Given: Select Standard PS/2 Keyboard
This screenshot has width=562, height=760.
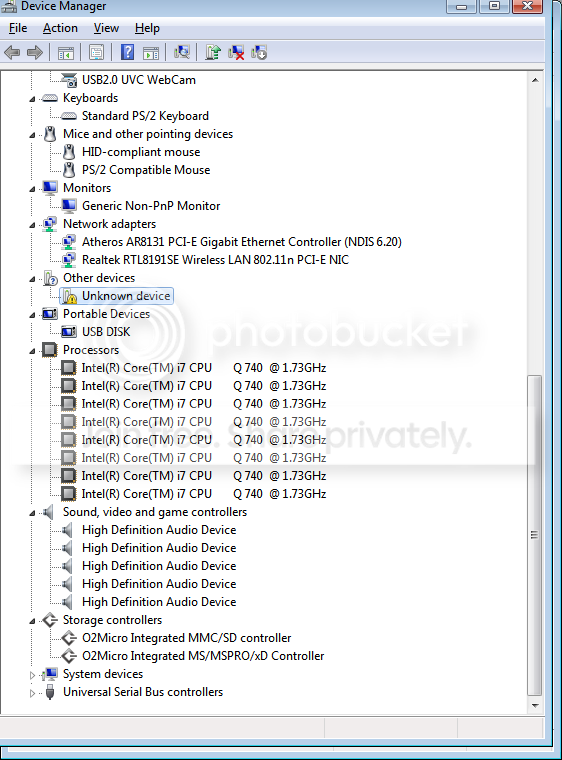Looking at the screenshot, I should pyautogui.click(x=145, y=116).
